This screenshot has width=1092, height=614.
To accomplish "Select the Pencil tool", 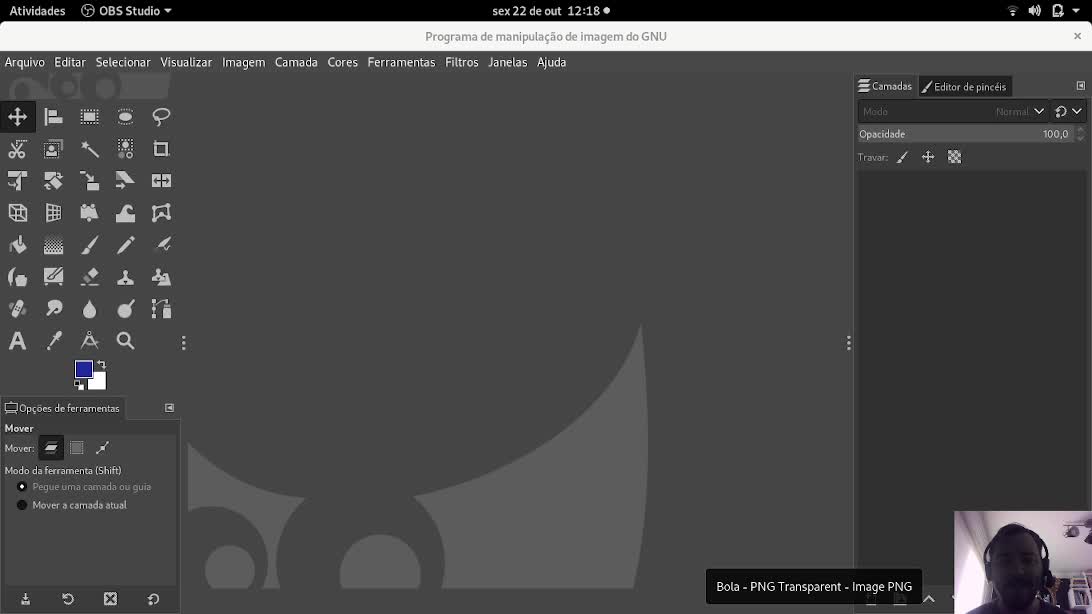I will click(125, 244).
